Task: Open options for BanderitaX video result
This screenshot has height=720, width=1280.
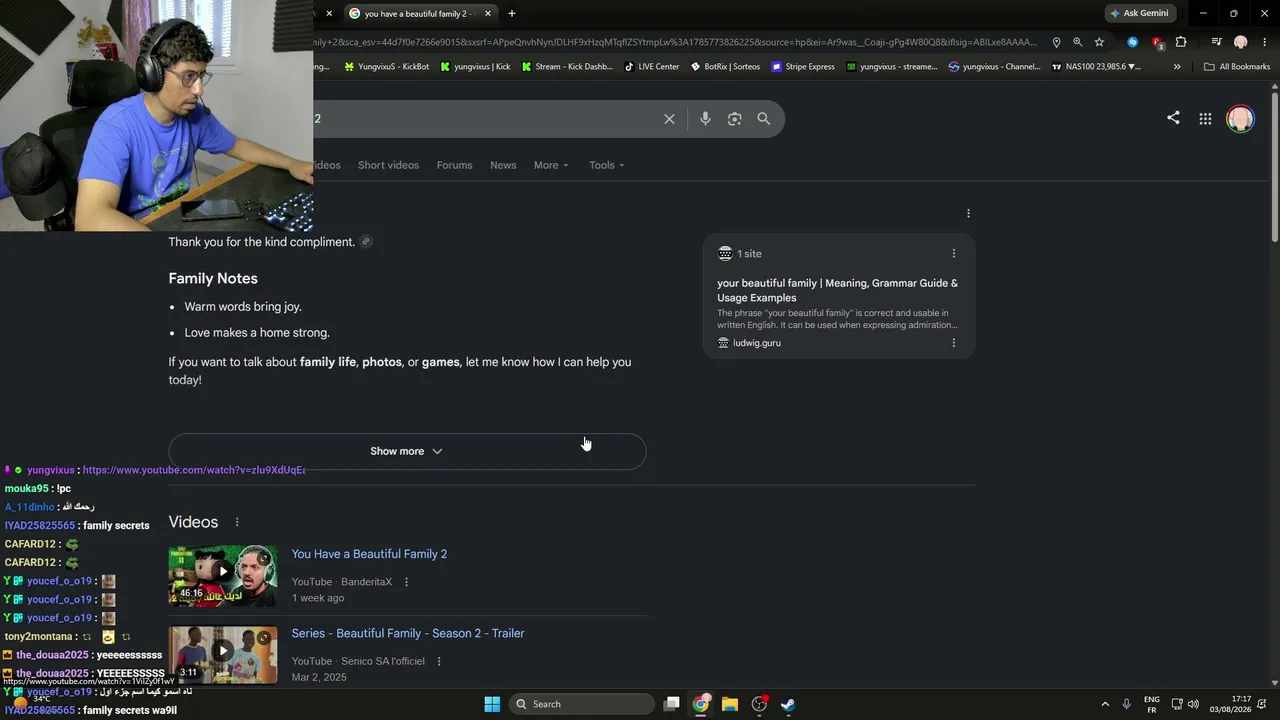Action: [406, 582]
